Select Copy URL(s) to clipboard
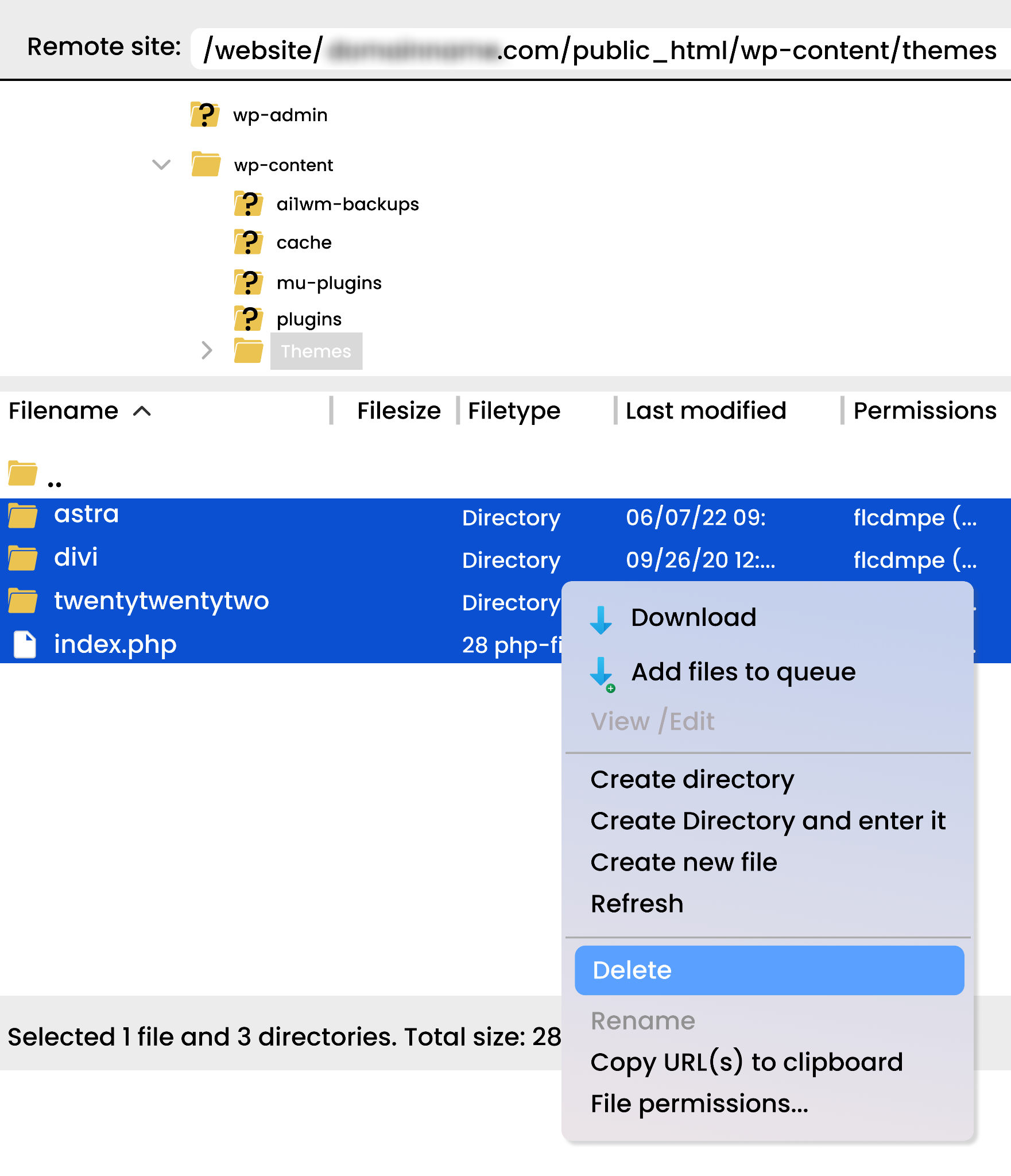 point(746,1062)
